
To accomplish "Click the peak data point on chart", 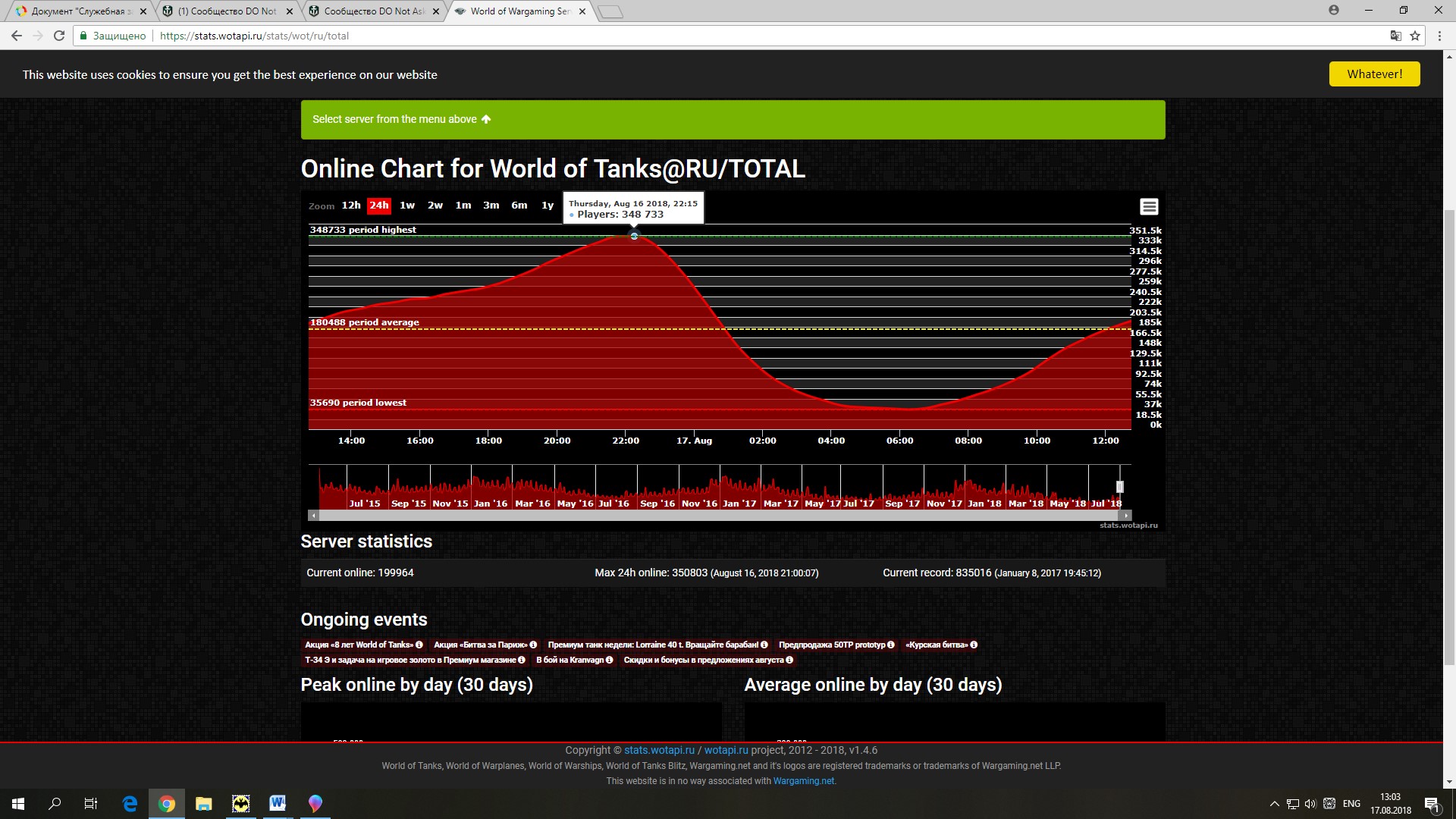I will coord(634,237).
